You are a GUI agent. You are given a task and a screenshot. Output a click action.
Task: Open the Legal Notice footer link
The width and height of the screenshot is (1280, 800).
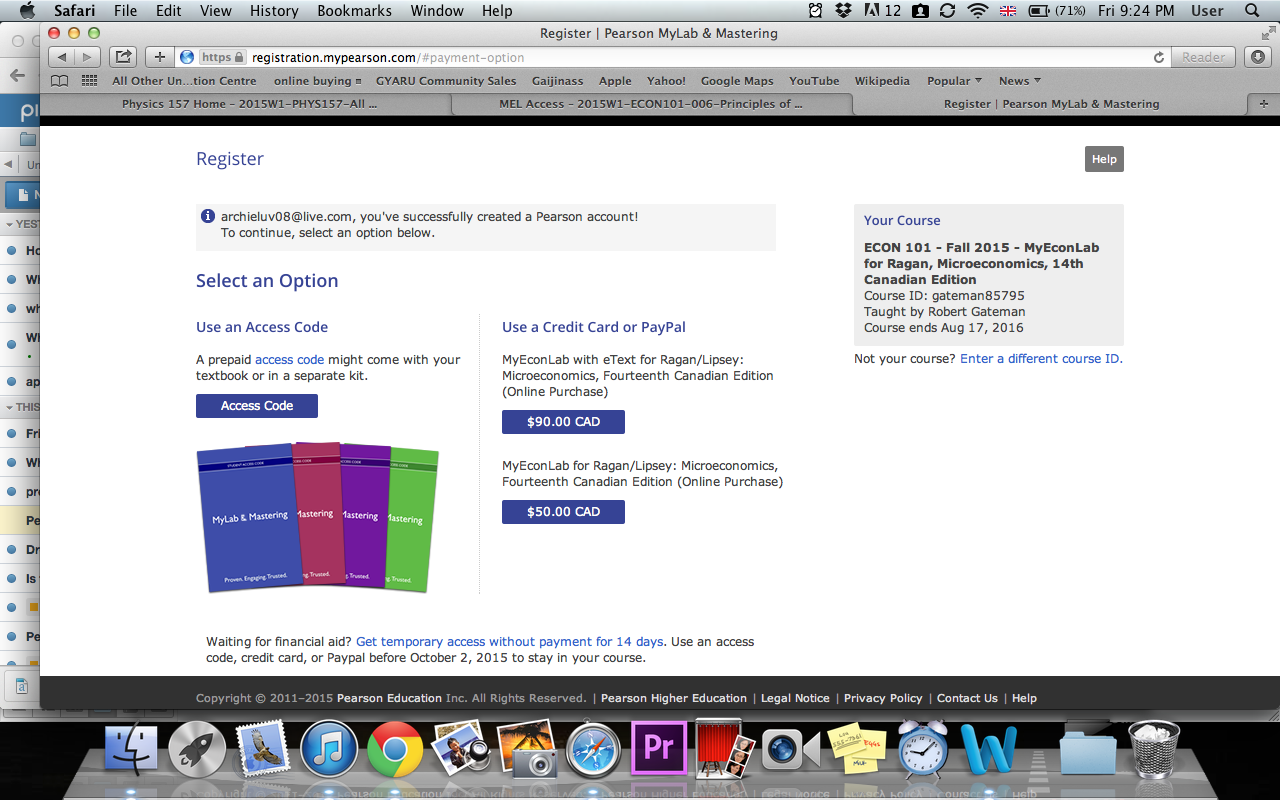(795, 698)
